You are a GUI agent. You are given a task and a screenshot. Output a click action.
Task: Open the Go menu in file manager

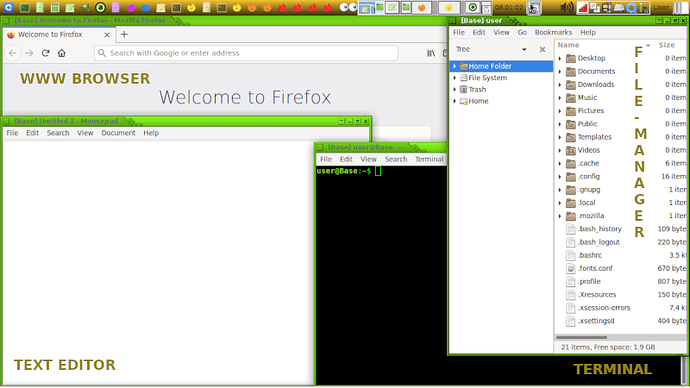pos(522,33)
